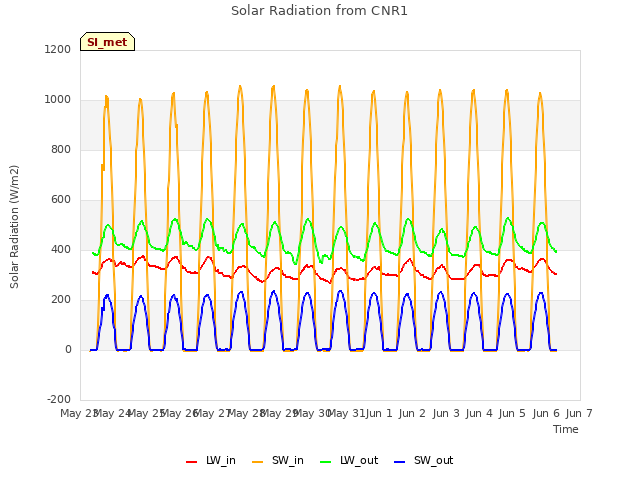Image resolution: width=640 pixels, height=480 pixels.
Task: Click the Jun 7 x-axis tick label
Action: point(579,413)
